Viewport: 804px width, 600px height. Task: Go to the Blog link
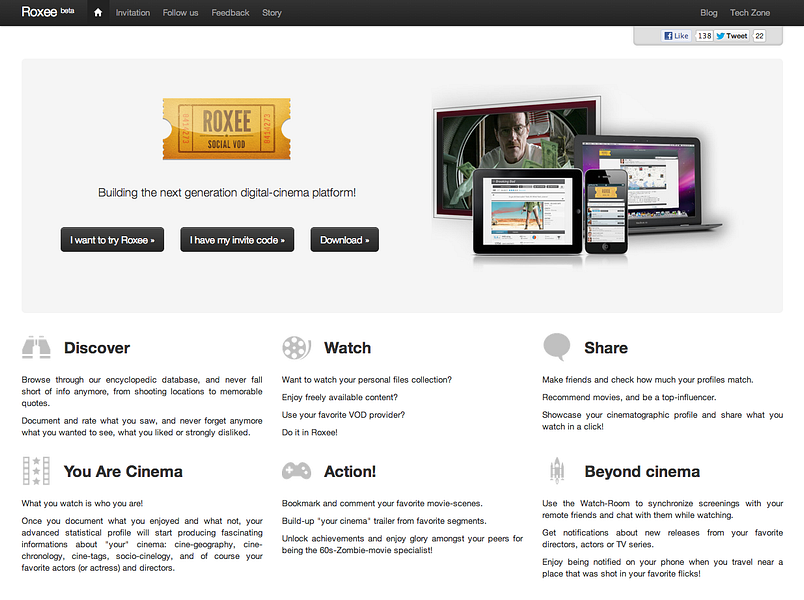coord(709,13)
